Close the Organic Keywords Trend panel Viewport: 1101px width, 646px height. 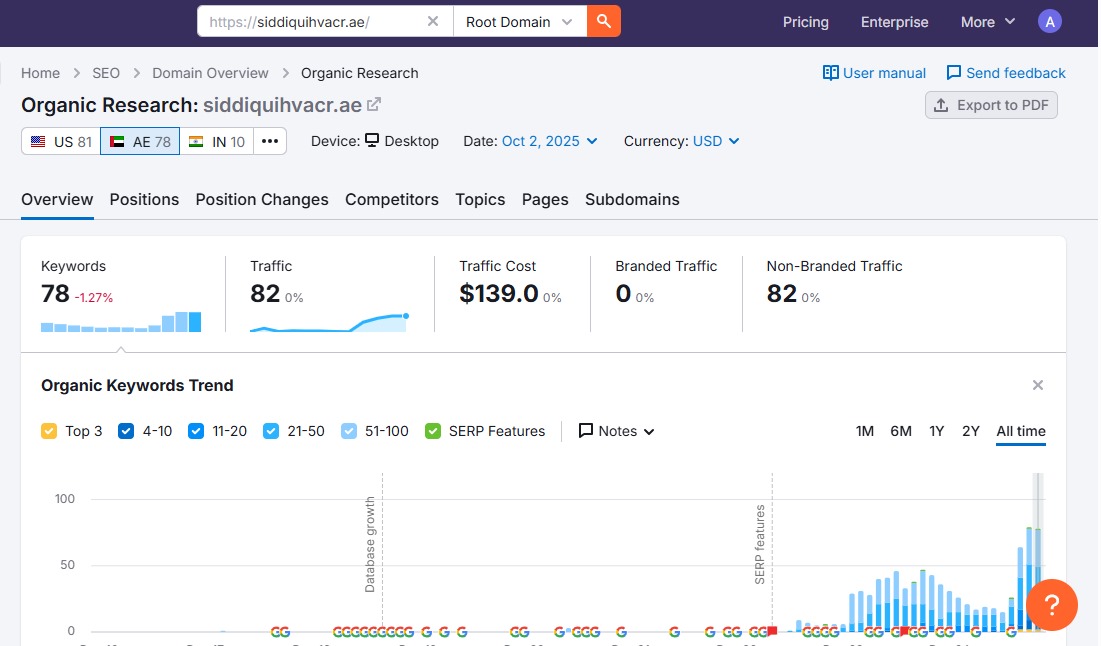tap(1038, 385)
